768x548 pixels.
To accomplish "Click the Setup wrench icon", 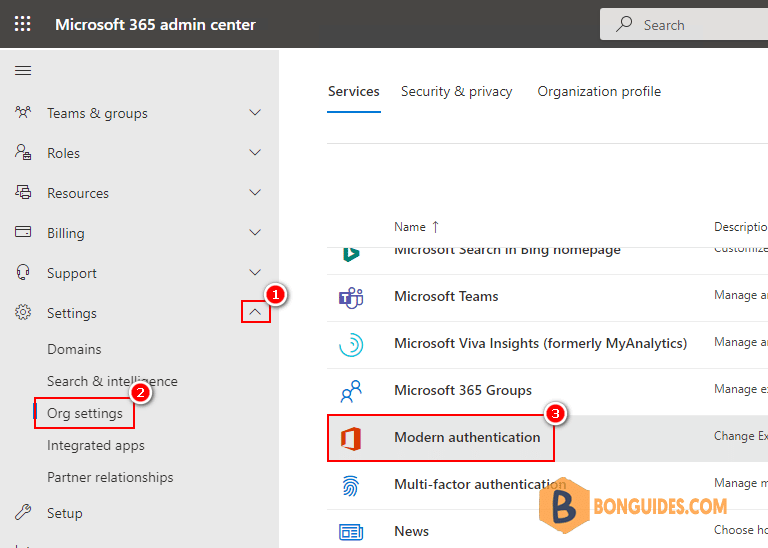I will pos(23,512).
